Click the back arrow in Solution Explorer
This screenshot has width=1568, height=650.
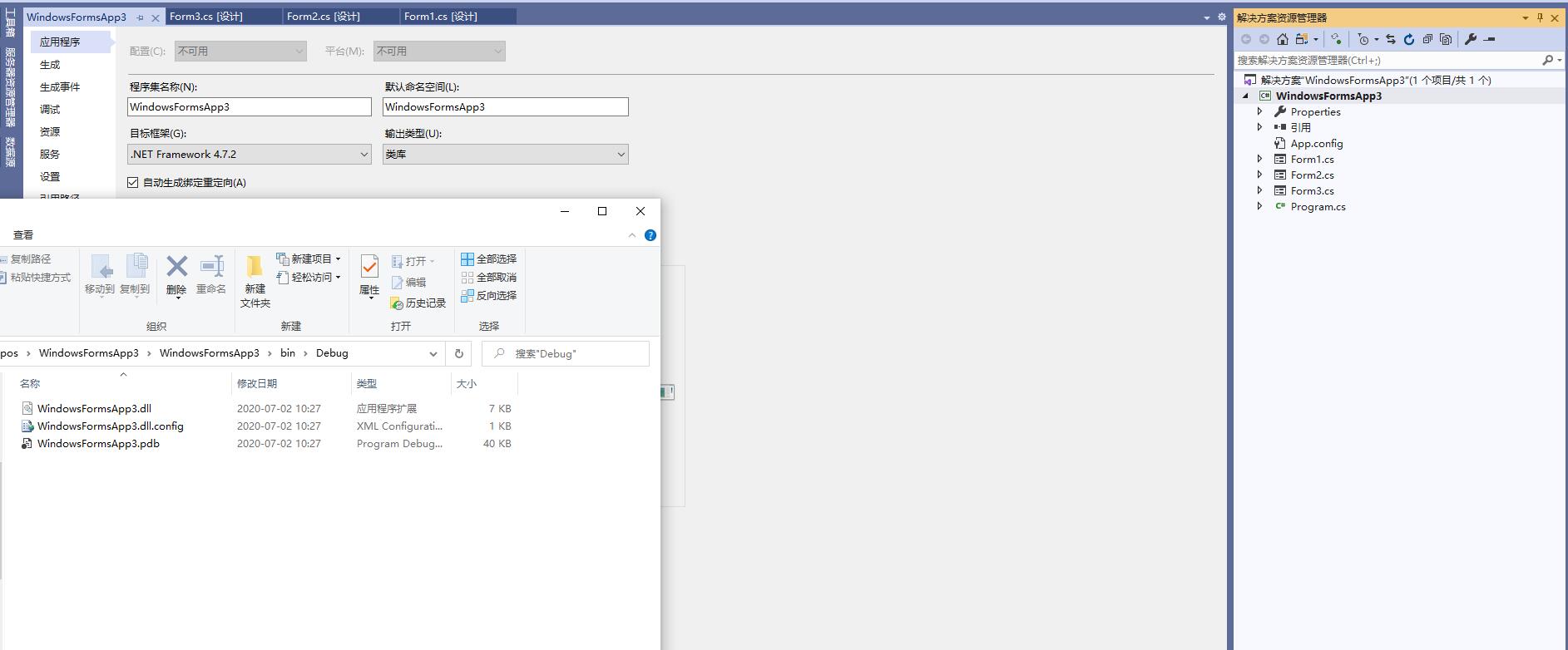1246,39
